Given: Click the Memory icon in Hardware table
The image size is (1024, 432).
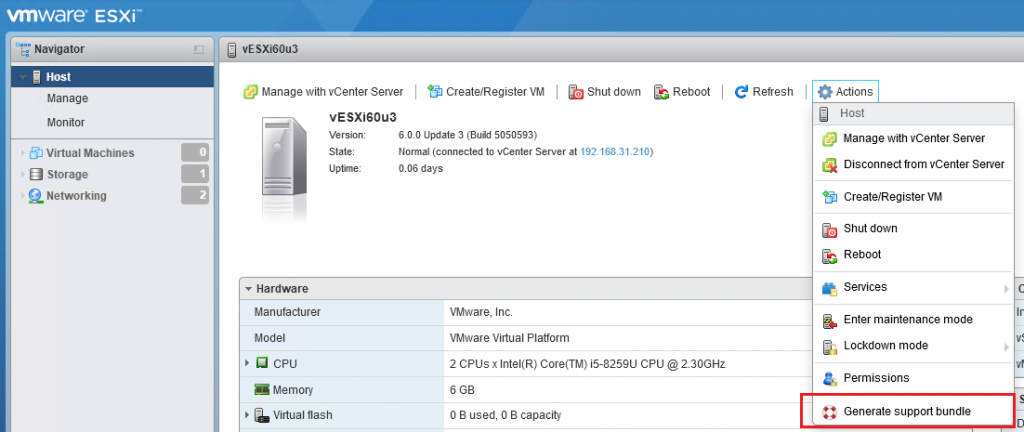Looking at the screenshot, I should click(x=263, y=390).
